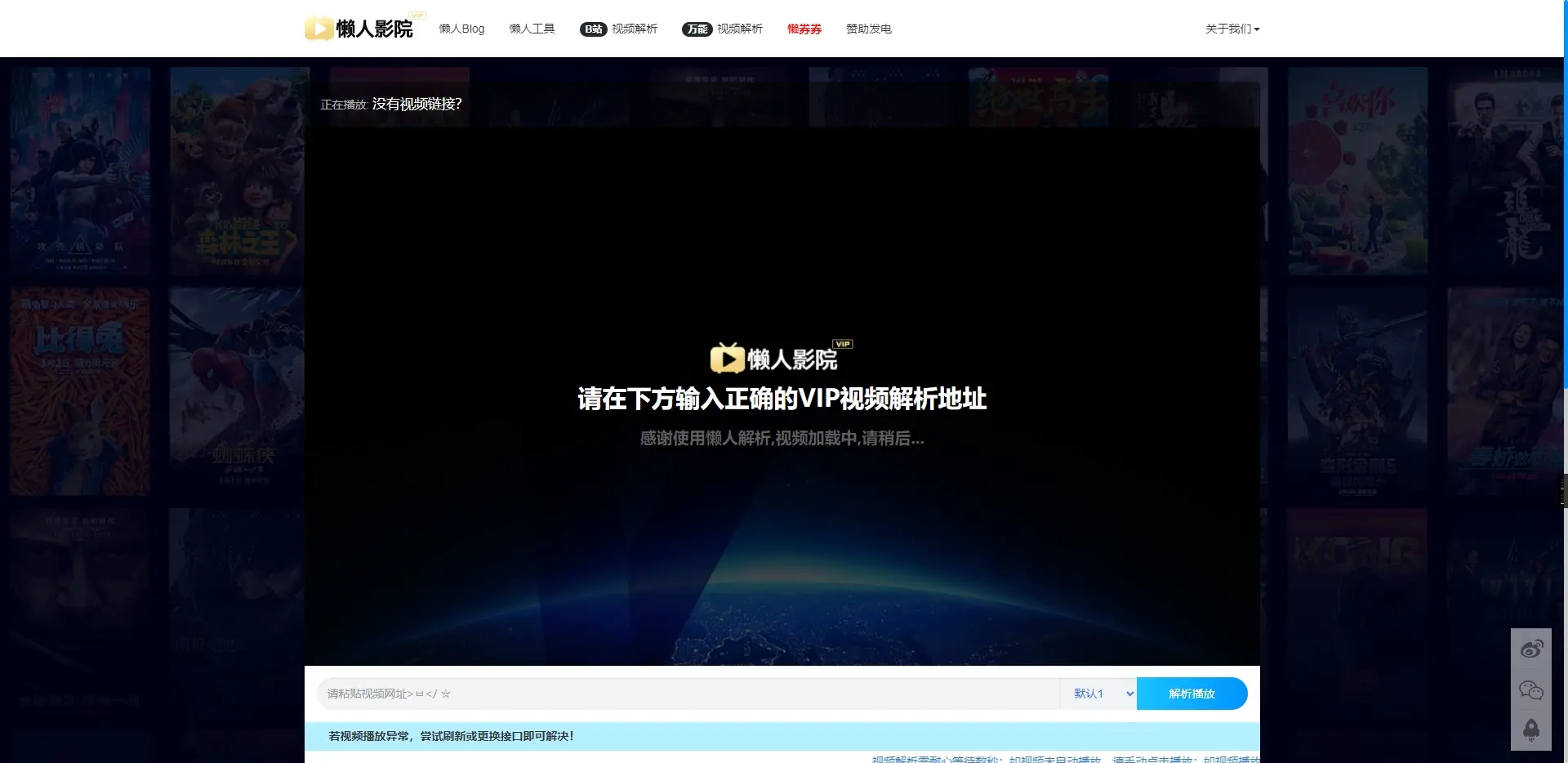Click the WeChat icon in side panel
1568x763 pixels.
[1531, 690]
